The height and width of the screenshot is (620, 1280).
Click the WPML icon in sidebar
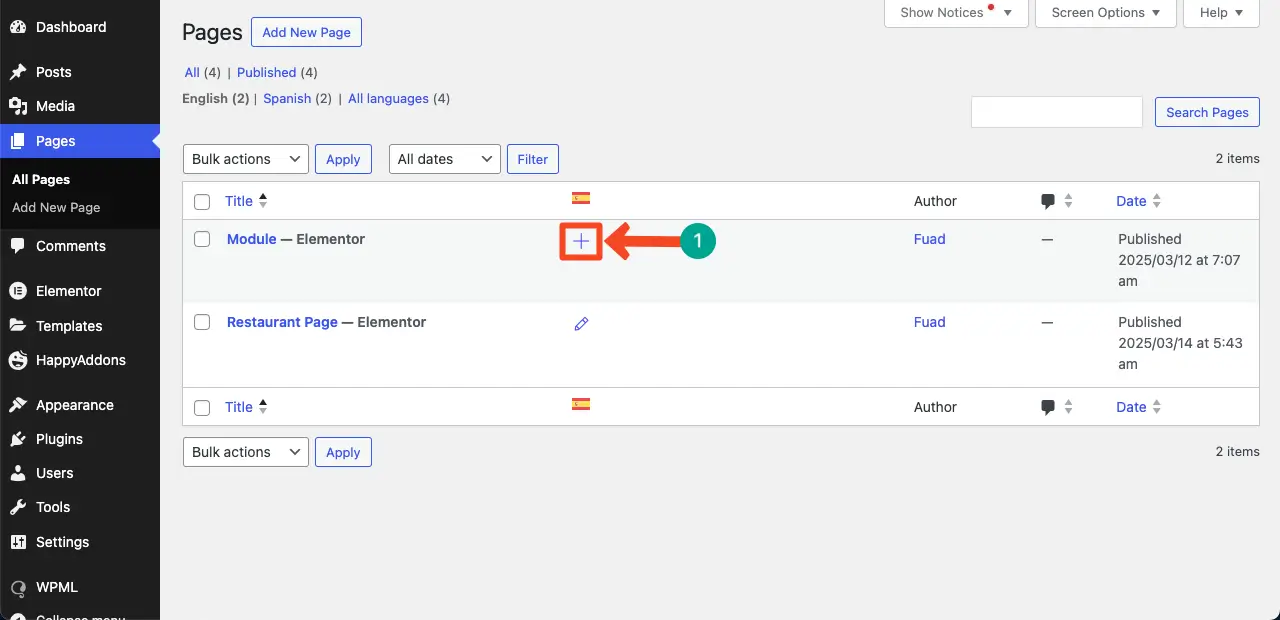(18, 587)
